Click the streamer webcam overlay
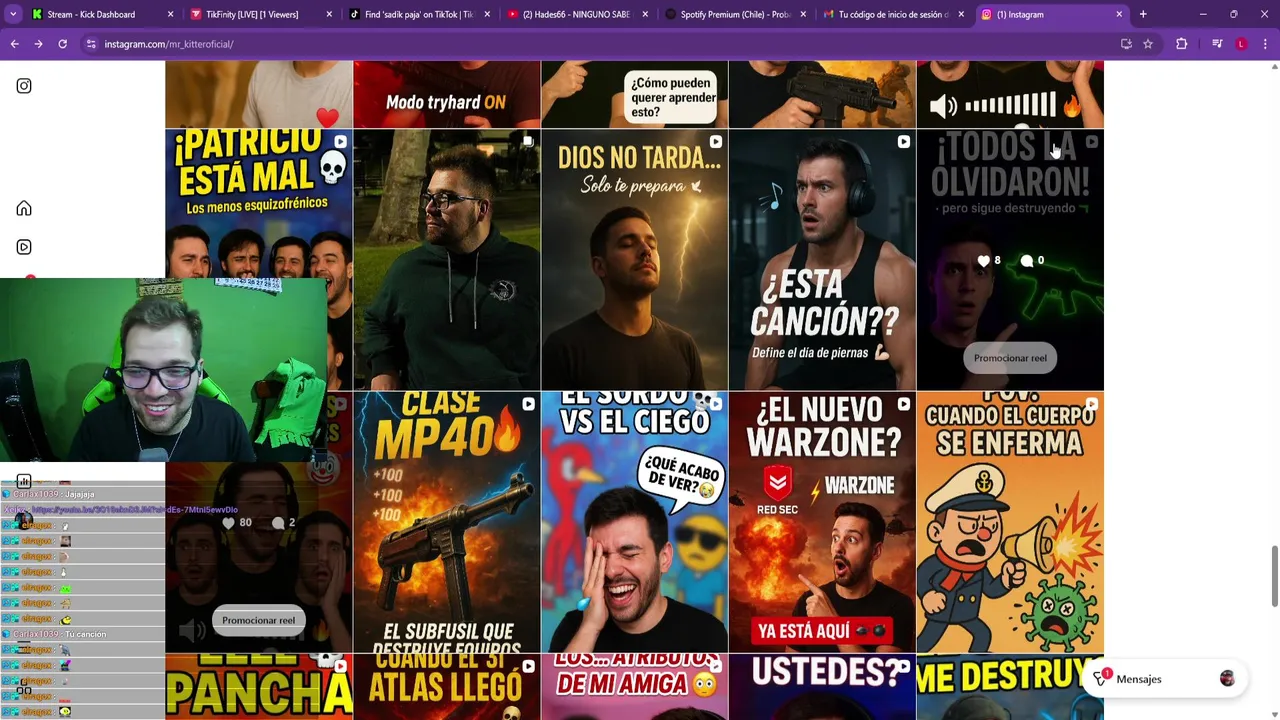Image resolution: width=1280 pixels, height=720 pixels. point(164,370)
